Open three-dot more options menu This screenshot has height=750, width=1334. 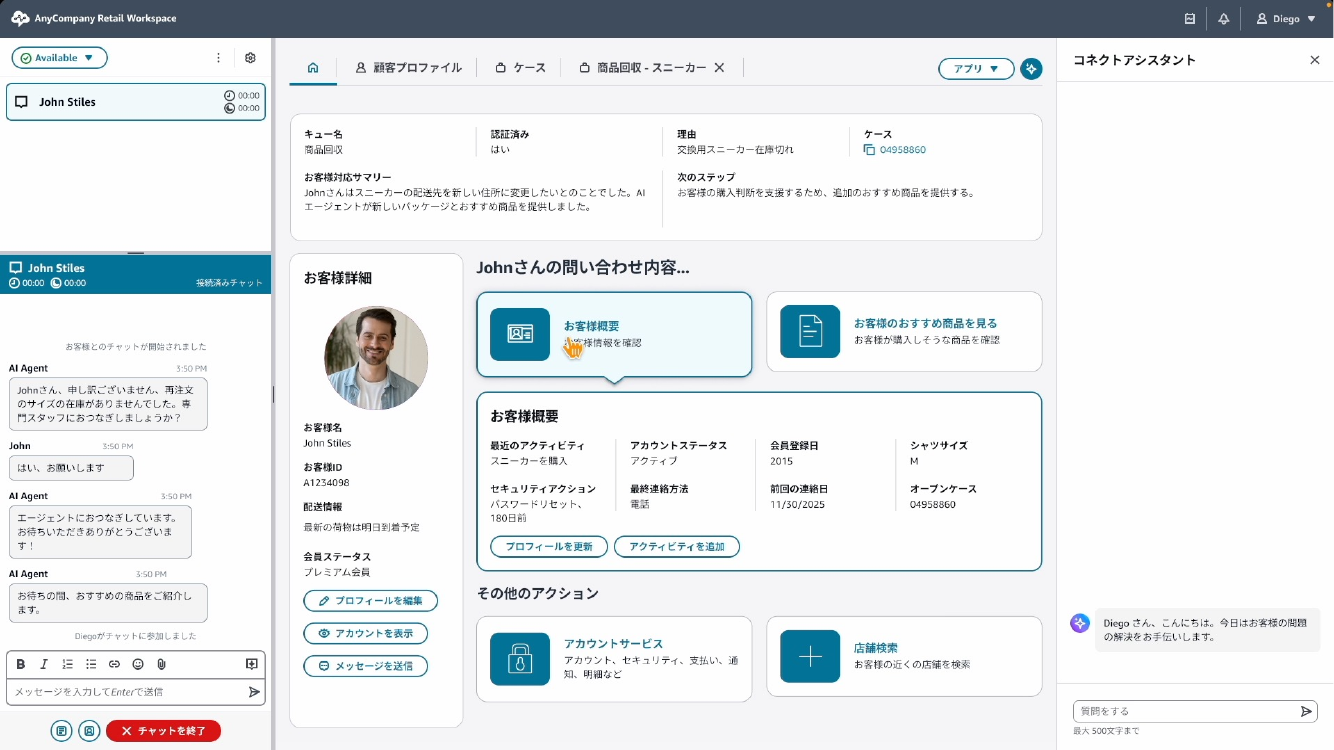coord(219,58)
